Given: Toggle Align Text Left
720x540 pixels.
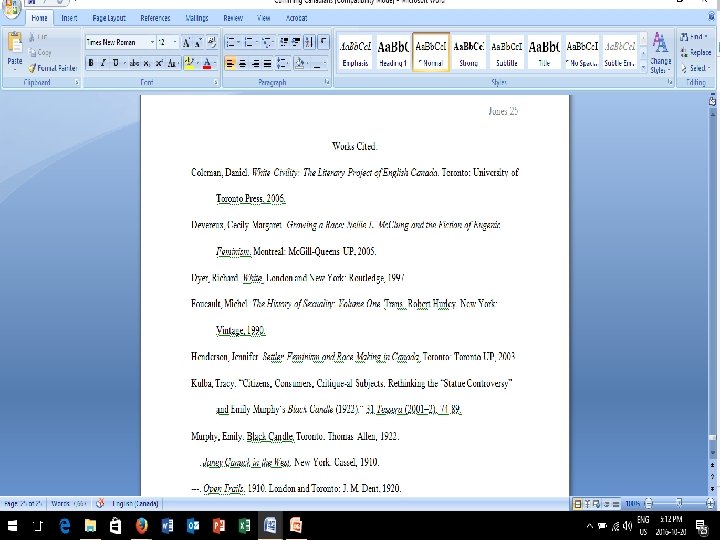Looking at the screenshot, I should coord(230,63).
